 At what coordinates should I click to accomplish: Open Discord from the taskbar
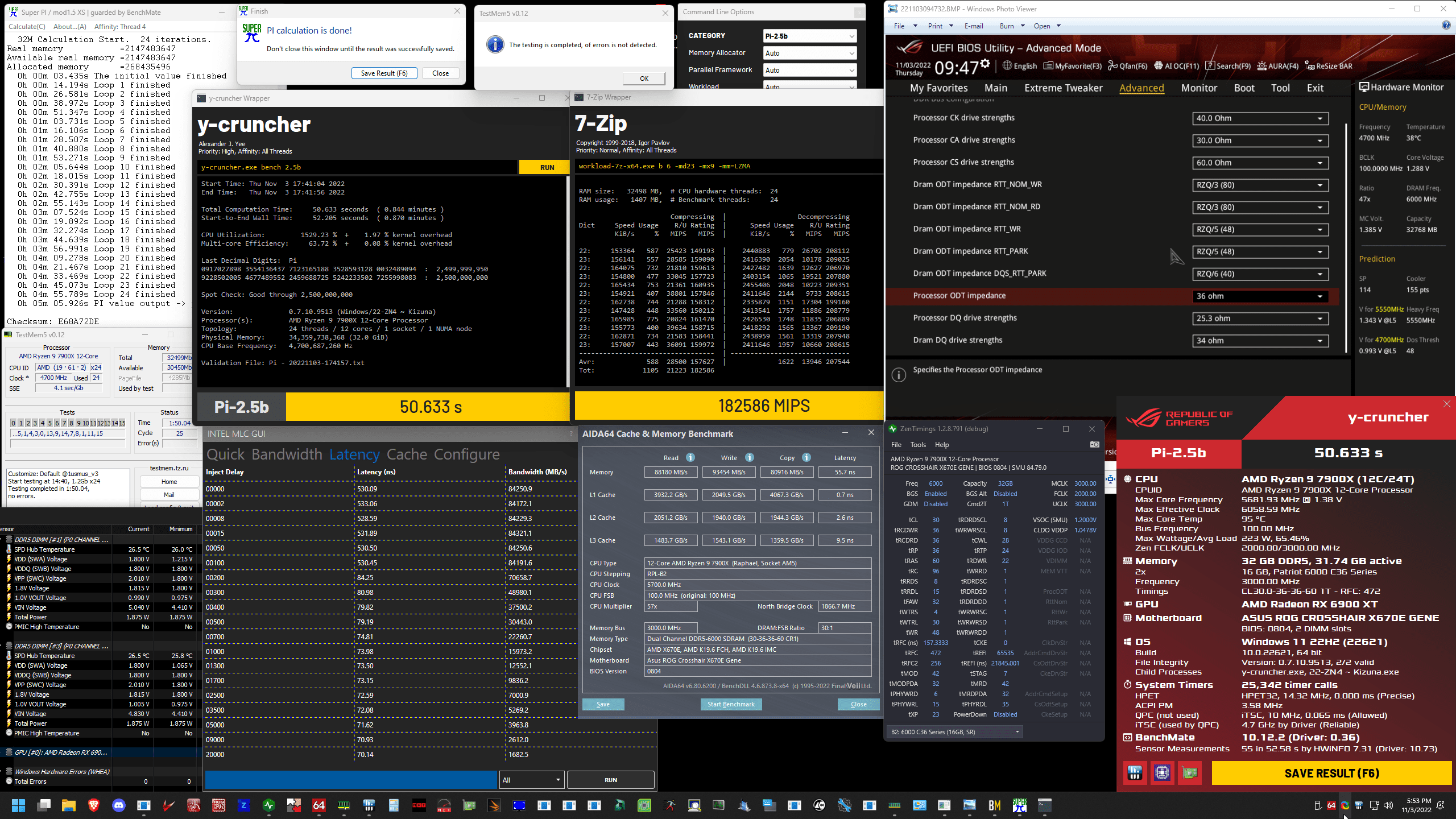[x=118, y=805]
